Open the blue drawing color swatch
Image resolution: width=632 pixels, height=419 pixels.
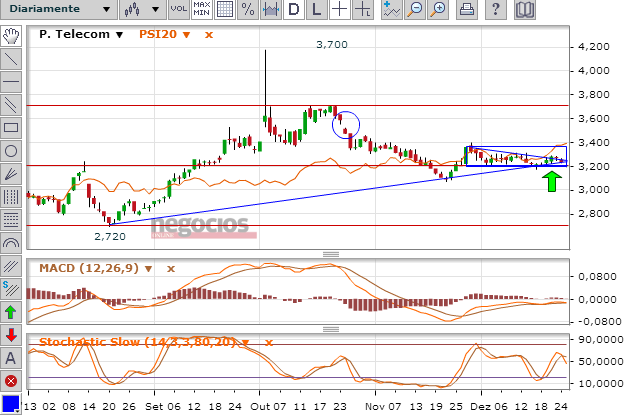(11, 404)
